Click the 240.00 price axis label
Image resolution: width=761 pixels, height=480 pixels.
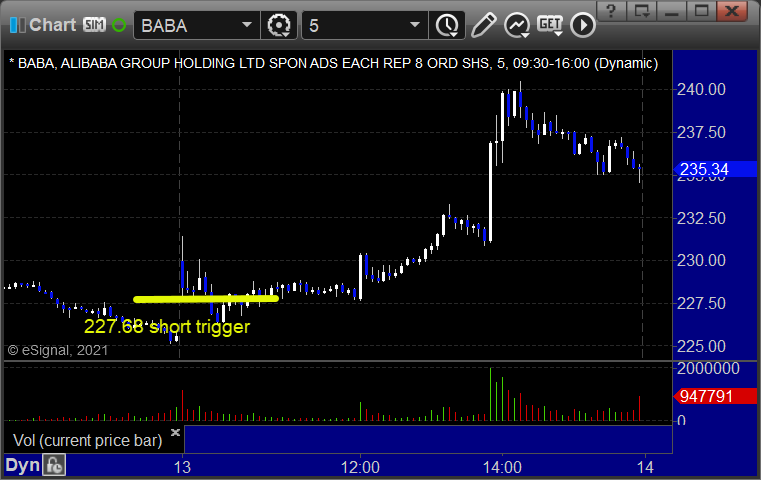(701, 89)
